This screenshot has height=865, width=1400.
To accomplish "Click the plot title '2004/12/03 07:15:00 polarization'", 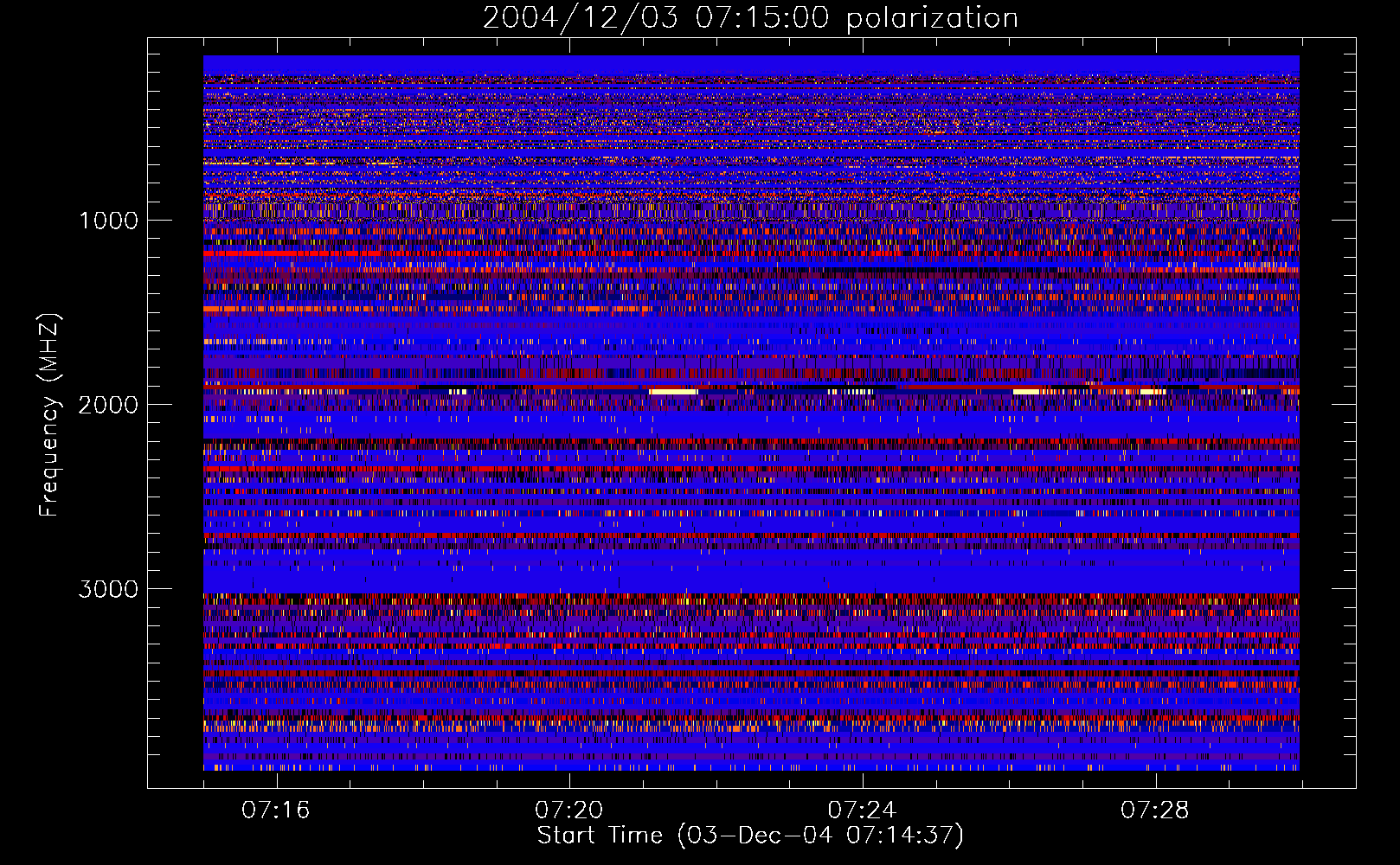I will coord(750,18).
